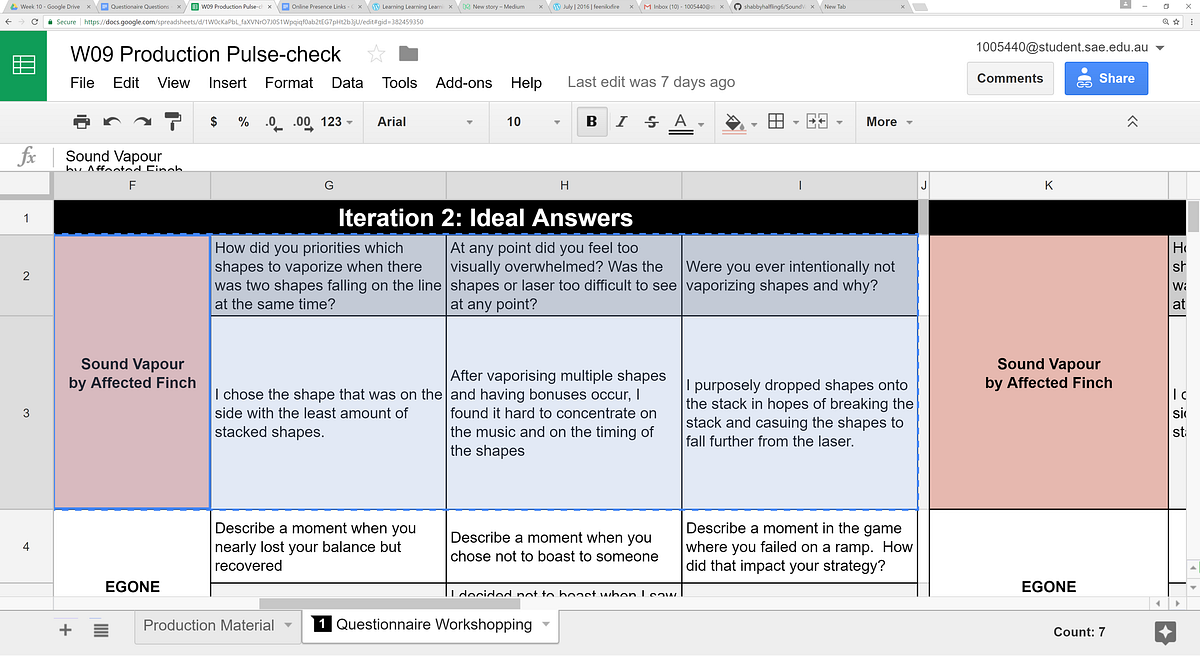Select column K header
This screenshot has width=1200, height=656.
point(1048,186)
